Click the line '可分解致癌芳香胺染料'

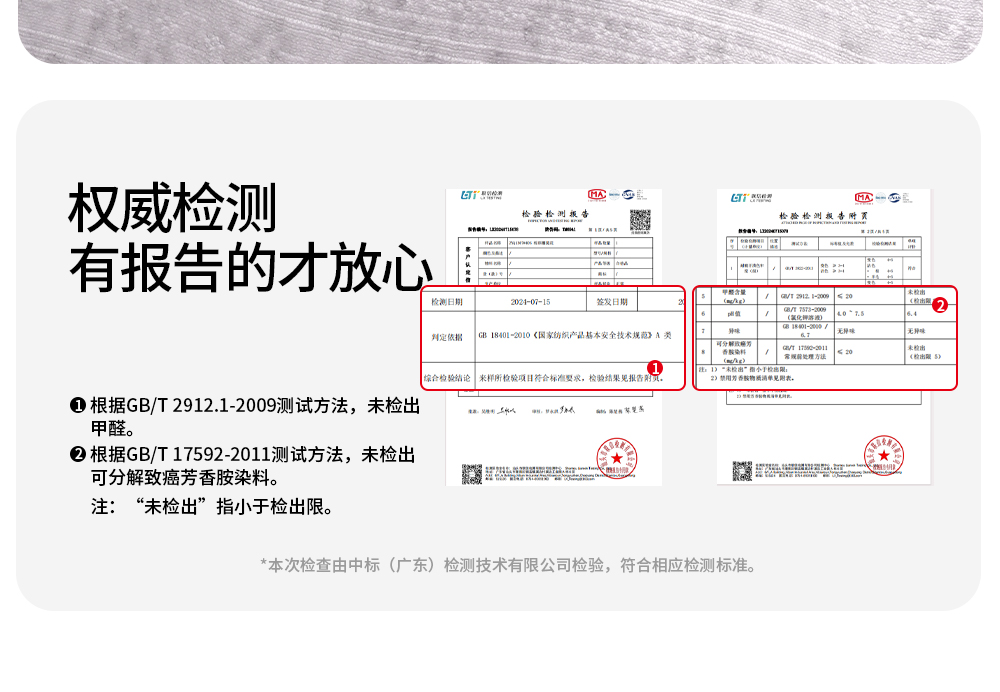[x=184, y=478]
